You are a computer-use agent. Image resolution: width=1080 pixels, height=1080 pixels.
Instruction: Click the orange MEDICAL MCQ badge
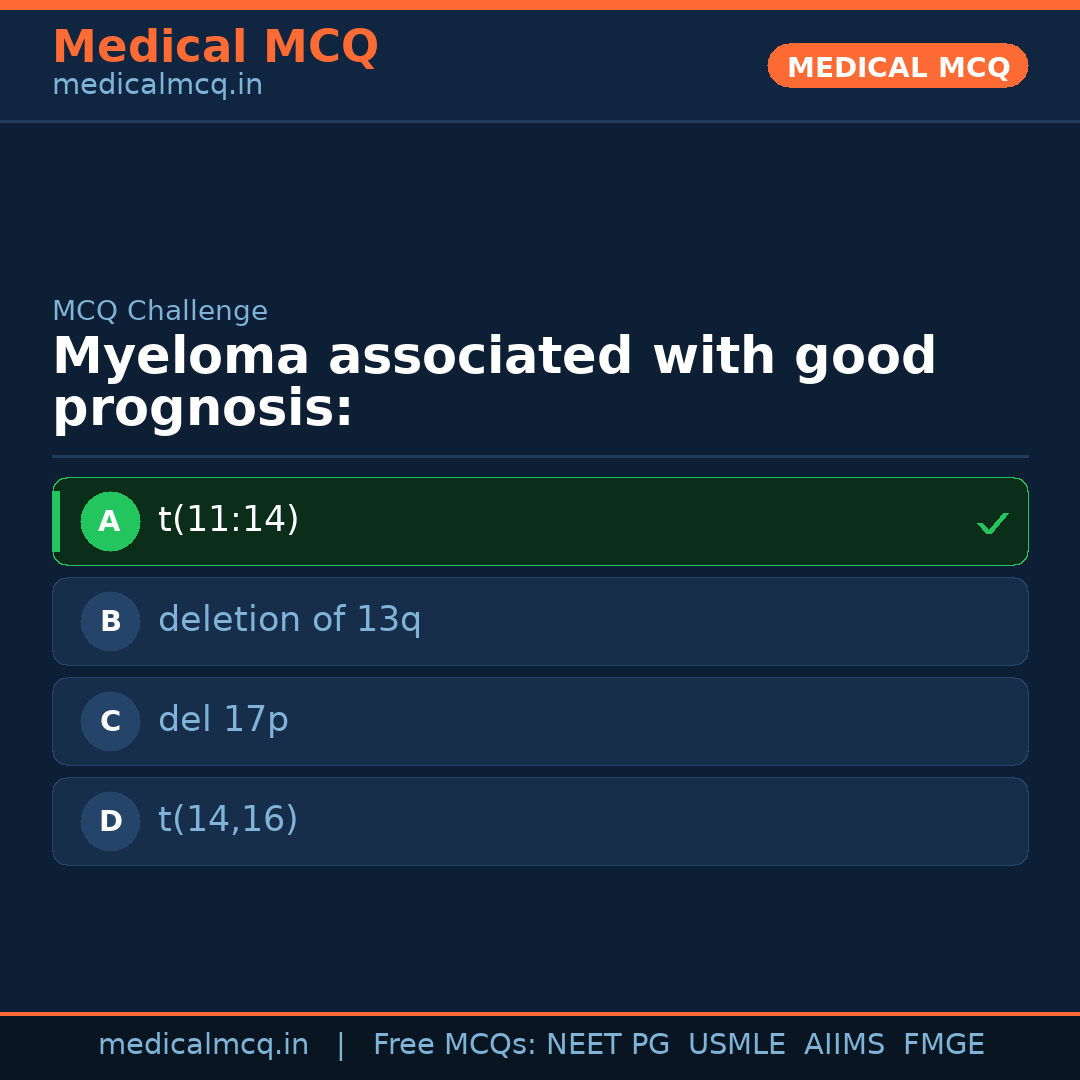pyautogui.click(x=897, y=66)
